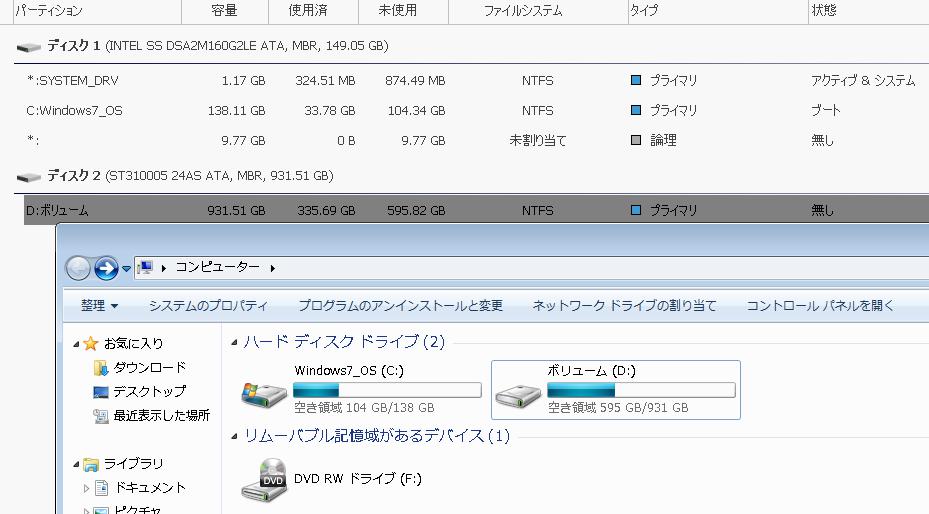Select the 9.77 GB unallocated partition
This screenshot has width=929, height=514.
point(476,141)
